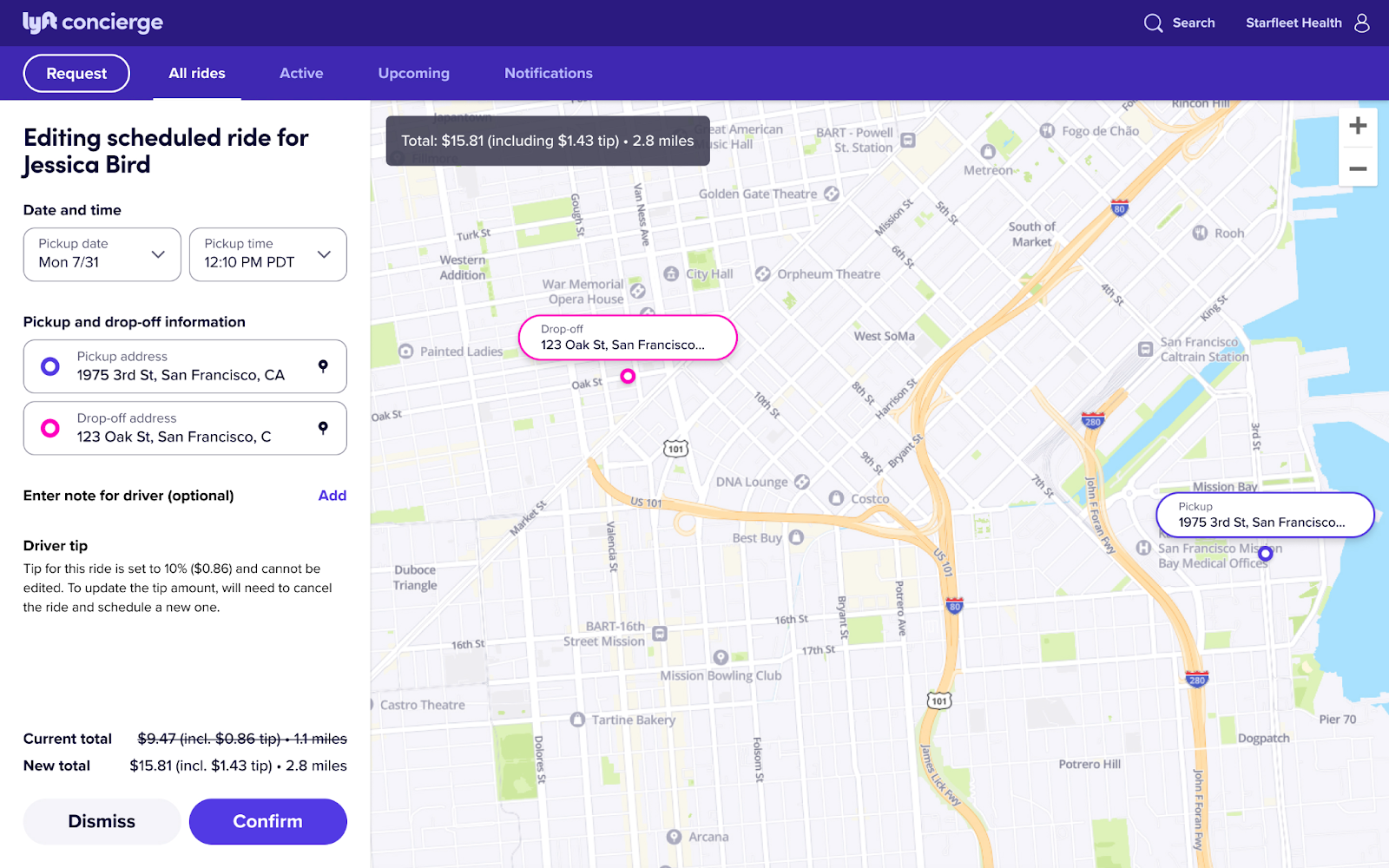1389x868 pixels.
Task: Click the Pier 70 map label
Action: point(1337,719)
